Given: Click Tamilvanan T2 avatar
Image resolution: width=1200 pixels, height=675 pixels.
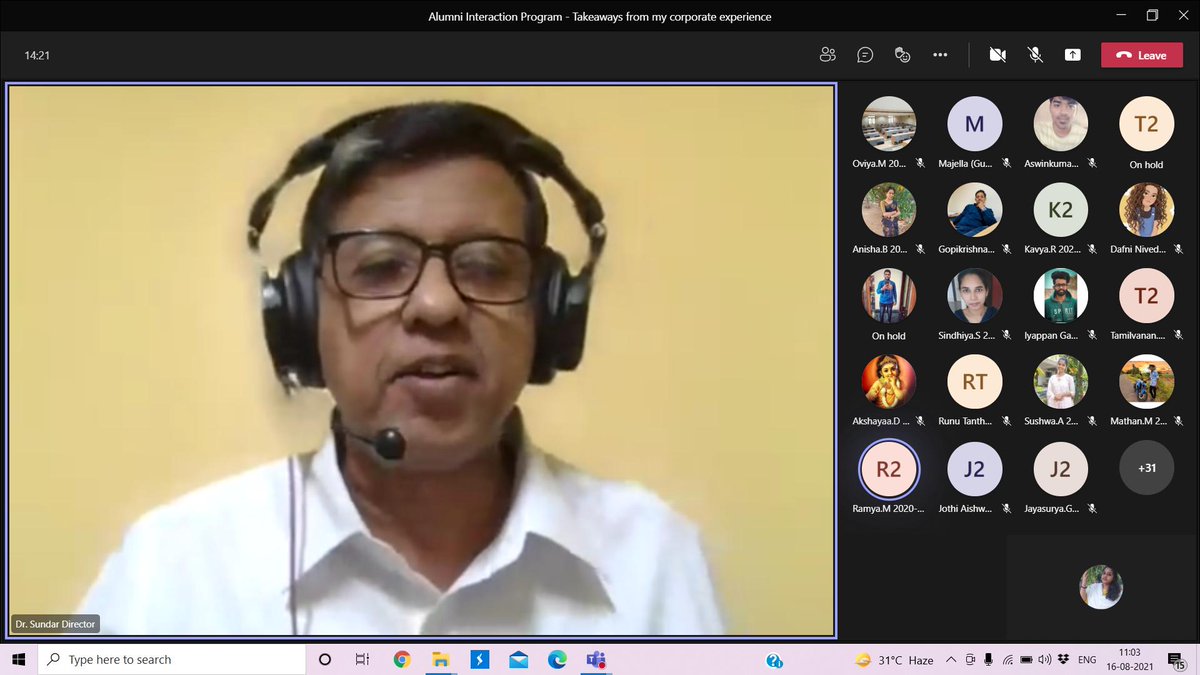Looking at the screenshot, I should coord(1146,296).
